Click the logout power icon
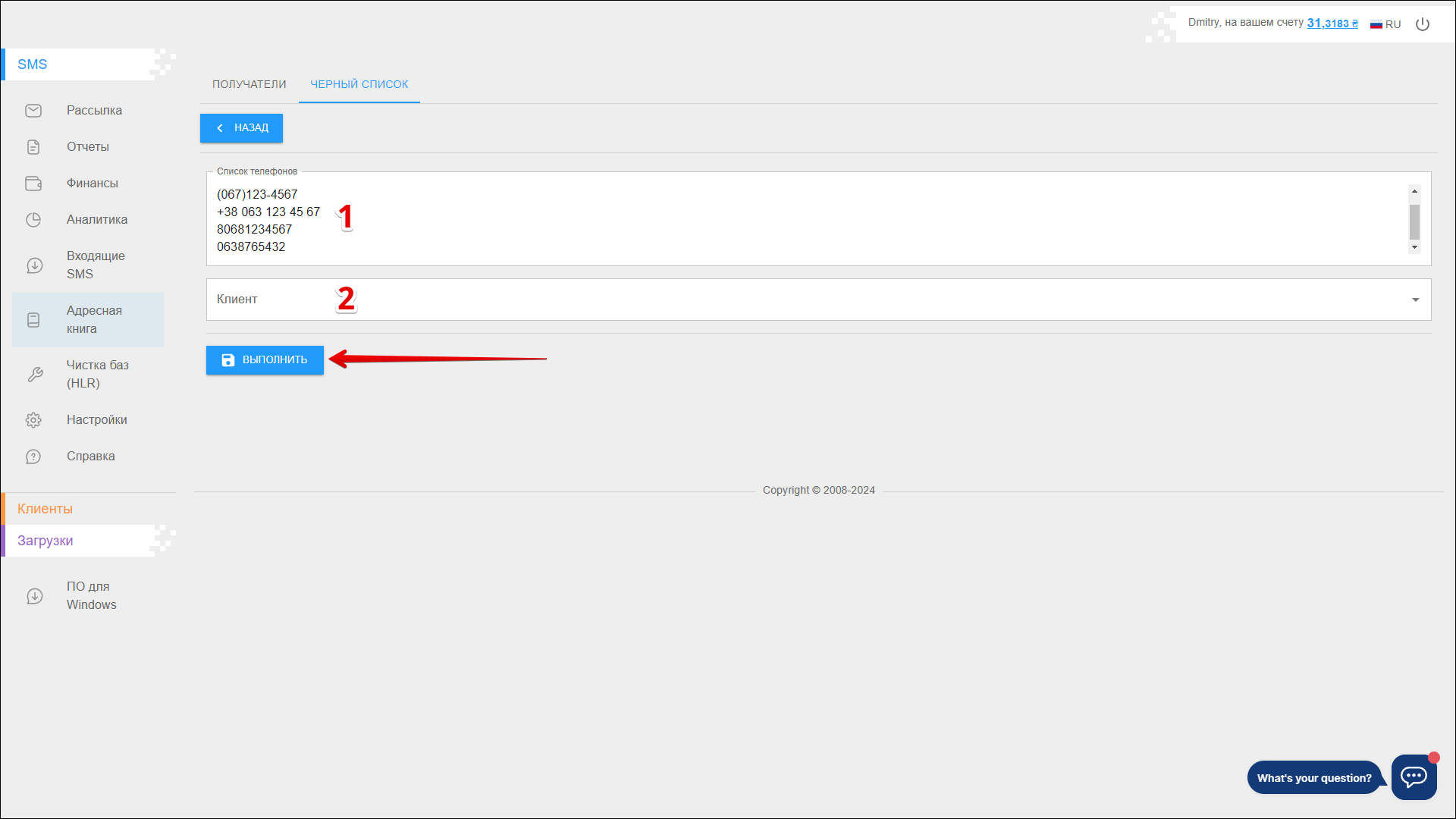This screenshot has height=819, width=1456. coord(1423,24)
